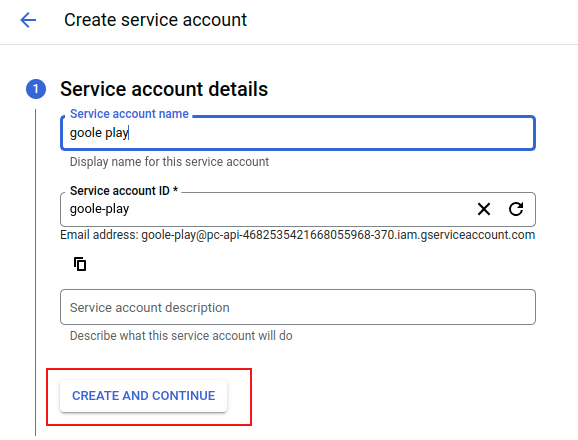Click the vertical stepper line below step 1
The width and height of the screenshot is (578, 440).
pyautogui.click(x=36, y=273)
